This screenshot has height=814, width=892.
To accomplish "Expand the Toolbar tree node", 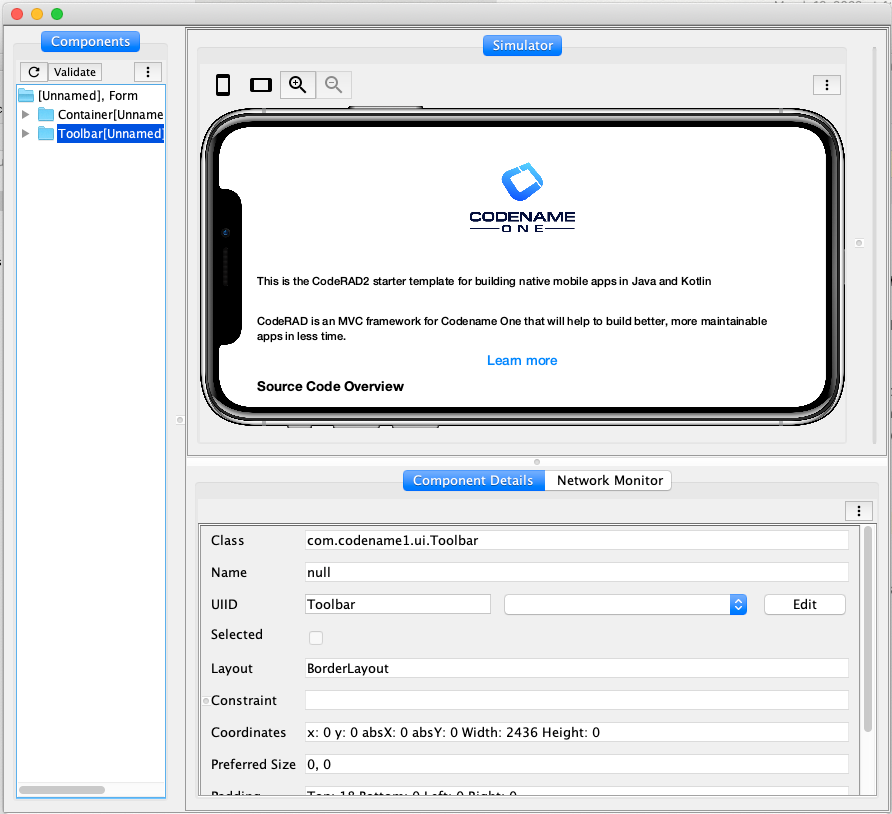I will tap(26, 134).
